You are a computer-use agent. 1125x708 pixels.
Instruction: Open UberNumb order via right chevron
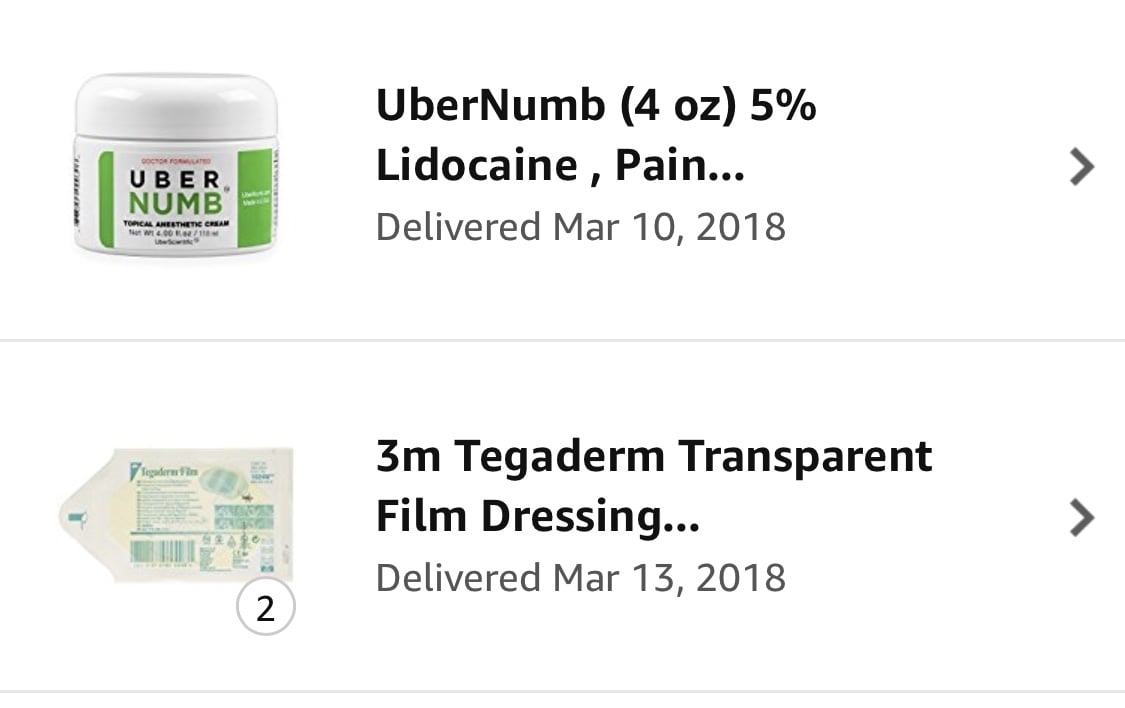pyautogui.click(x=1082, y=167)
